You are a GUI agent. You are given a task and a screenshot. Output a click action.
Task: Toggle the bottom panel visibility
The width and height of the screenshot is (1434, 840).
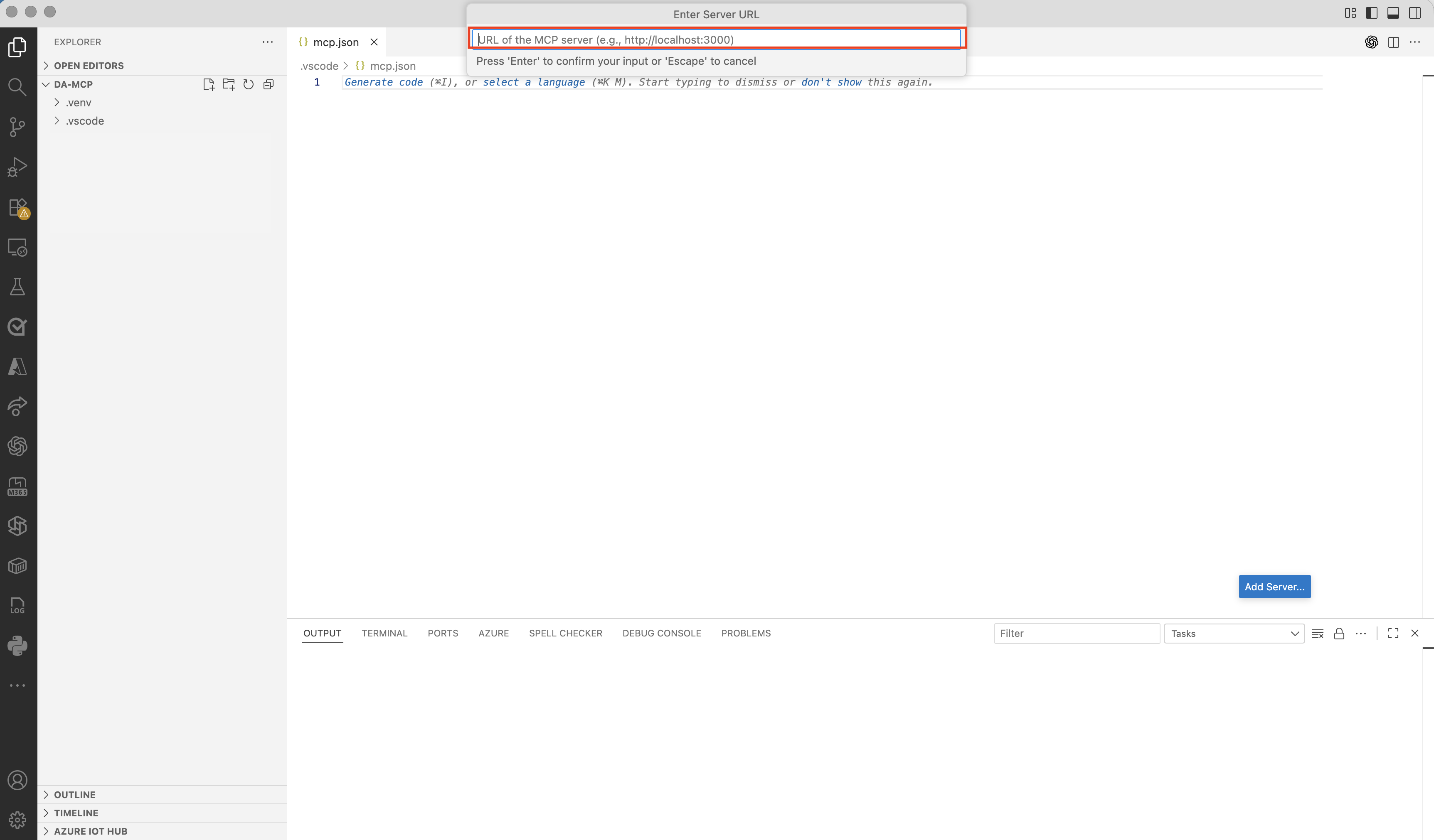pos(1393,12)
